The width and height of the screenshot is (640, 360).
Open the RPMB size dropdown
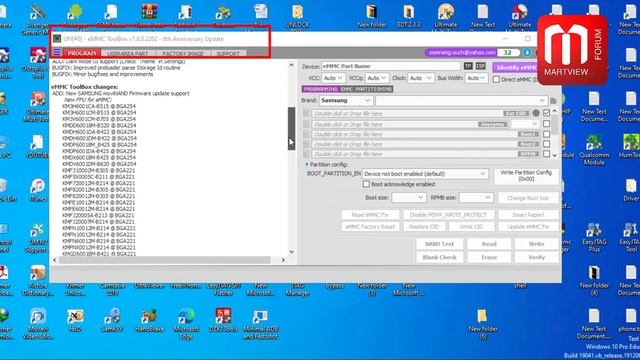tap(476, 198)
